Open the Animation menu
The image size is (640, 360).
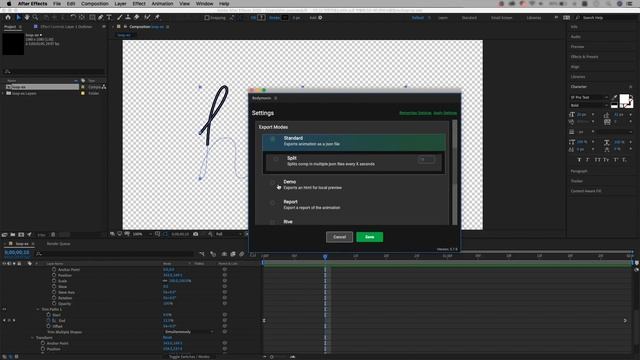pos(162,3)
